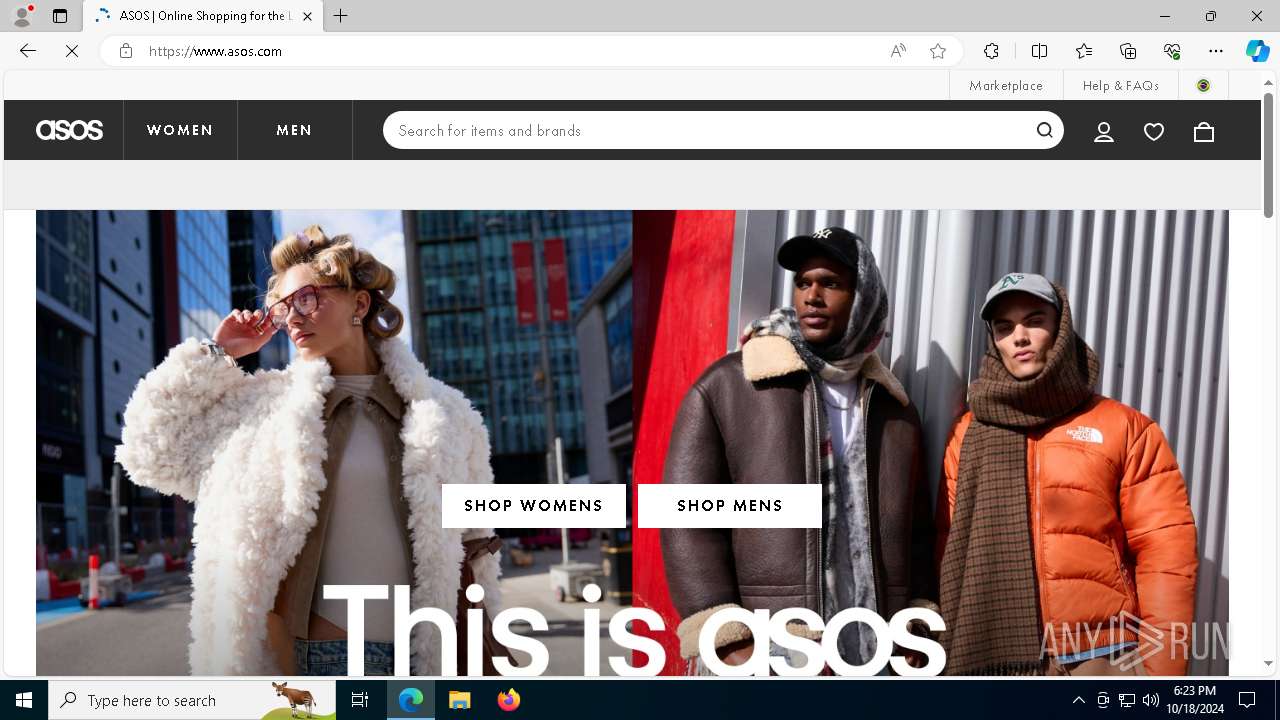The height and width of the screenshot is (720, 1280).
Task: Click the This is ASOS hero banner
Action: pyautogui.click(x=632, y=442)
